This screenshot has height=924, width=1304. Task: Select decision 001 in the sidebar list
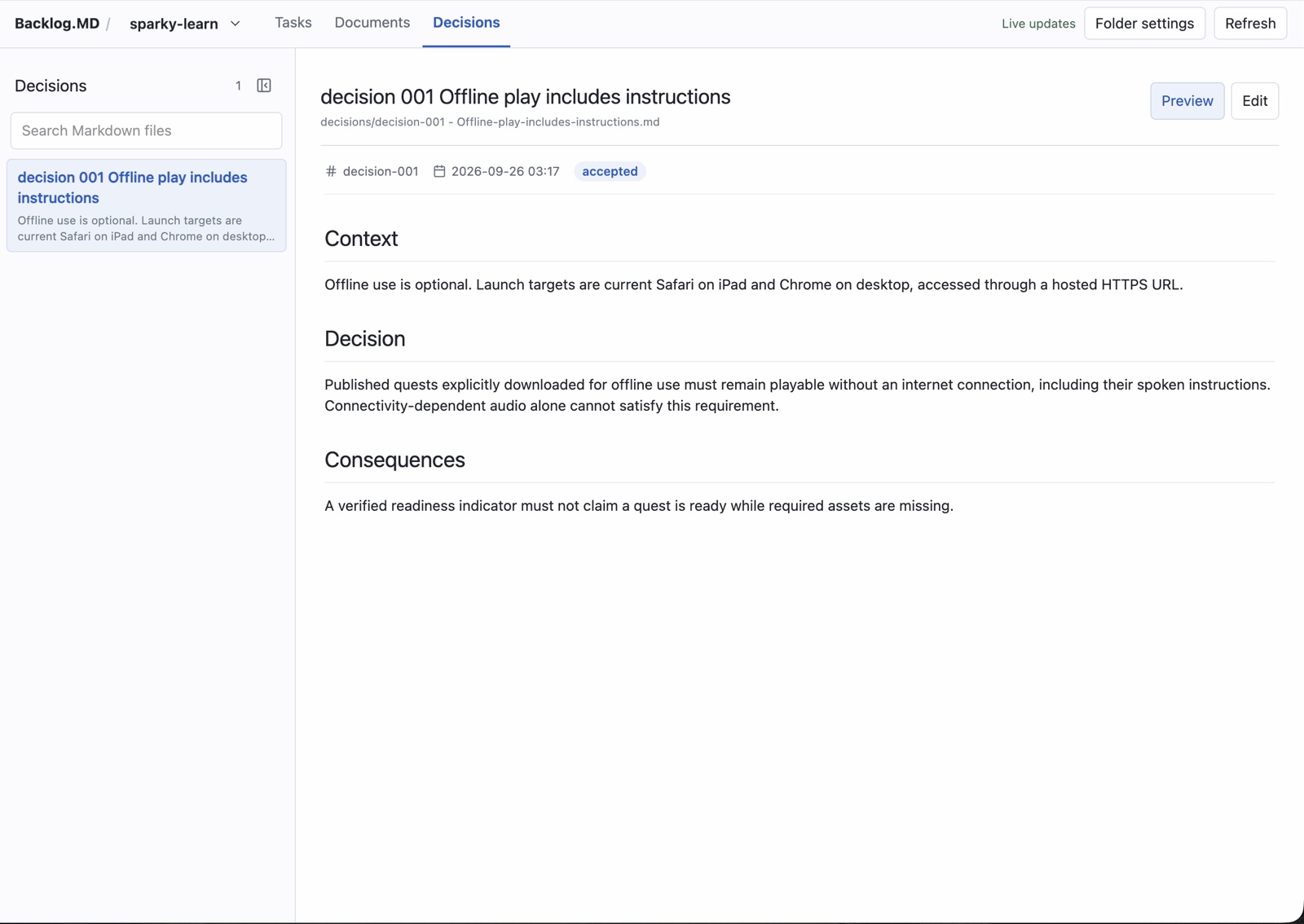click(x=147, y=205)
